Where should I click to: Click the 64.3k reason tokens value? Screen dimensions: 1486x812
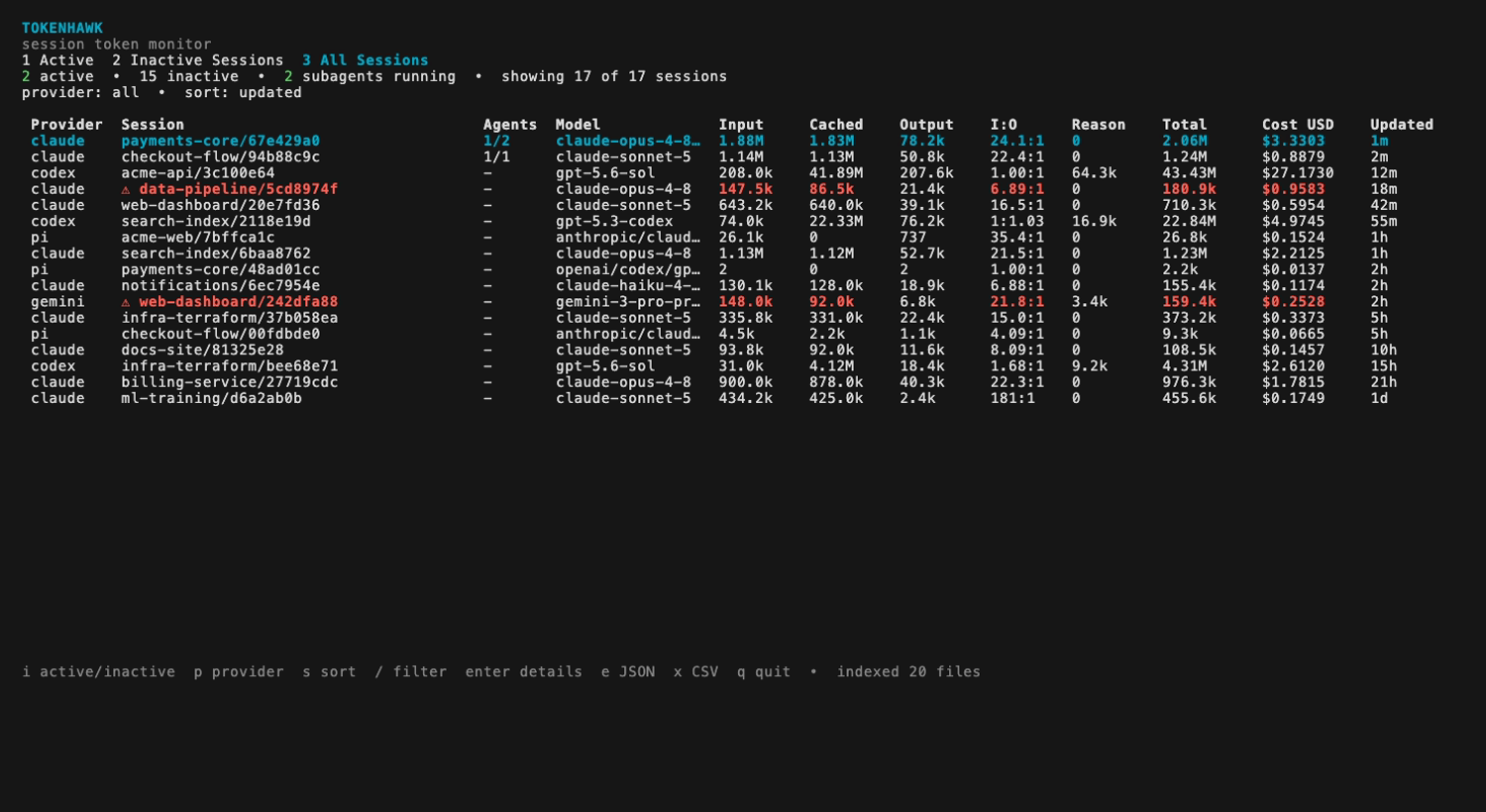(1095, 173)
